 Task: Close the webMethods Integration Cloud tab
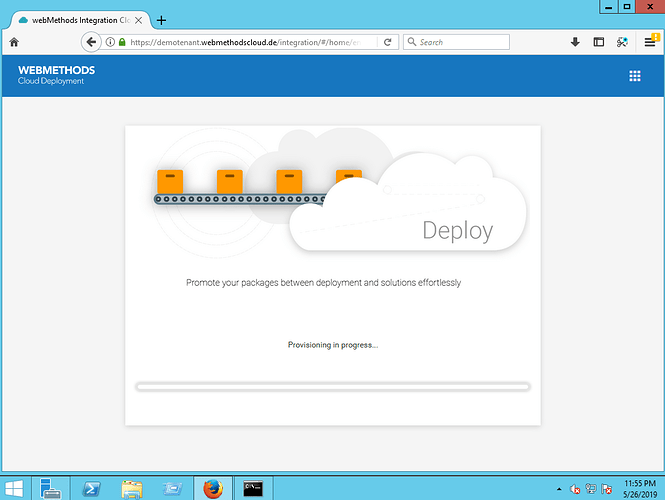(138, 20)
